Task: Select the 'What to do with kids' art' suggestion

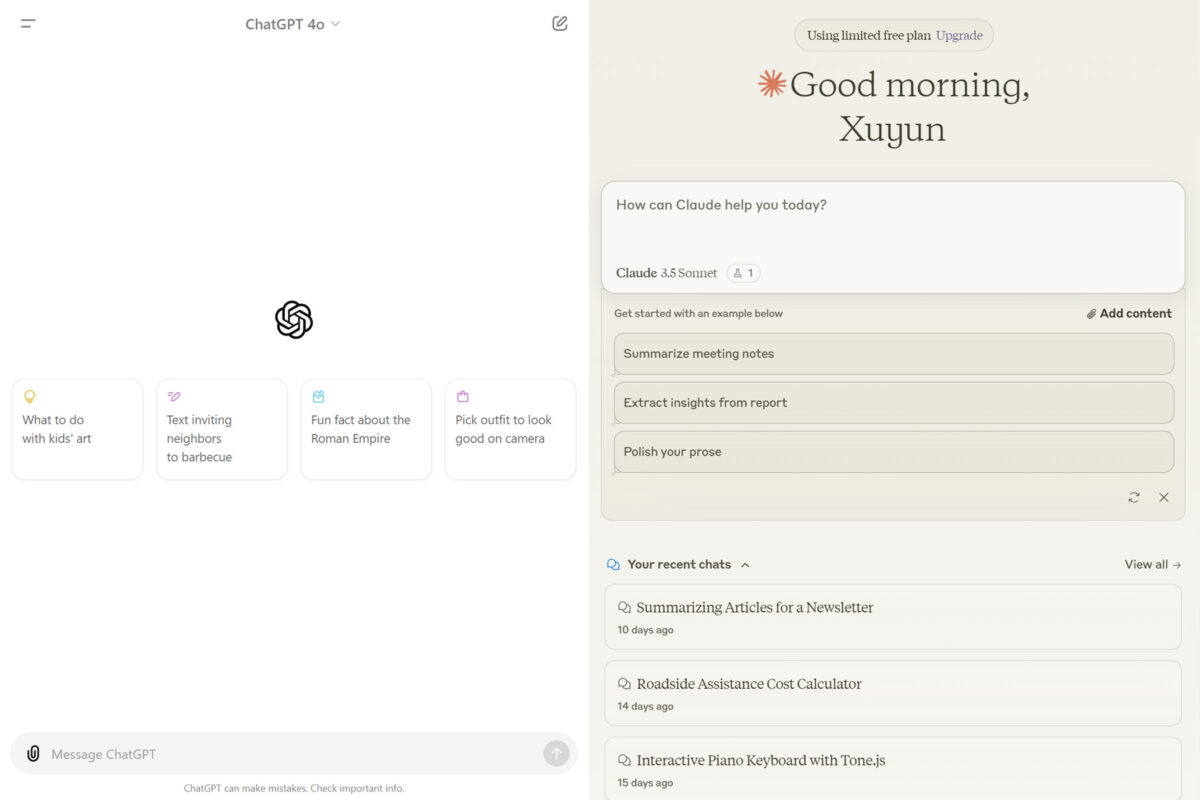Action: (78, 429)
